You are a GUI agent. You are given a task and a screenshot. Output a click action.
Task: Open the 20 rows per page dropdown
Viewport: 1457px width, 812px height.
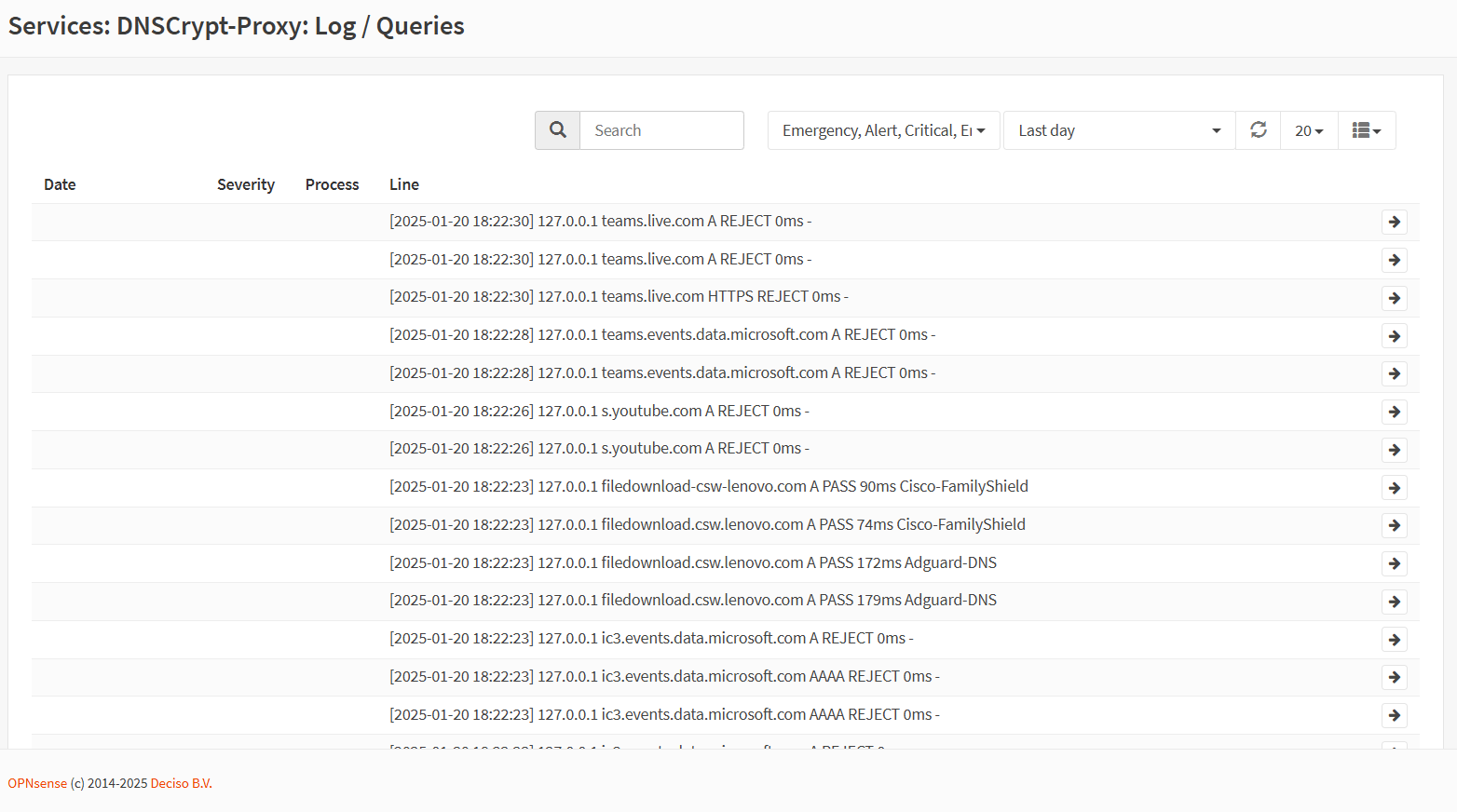1309,130
